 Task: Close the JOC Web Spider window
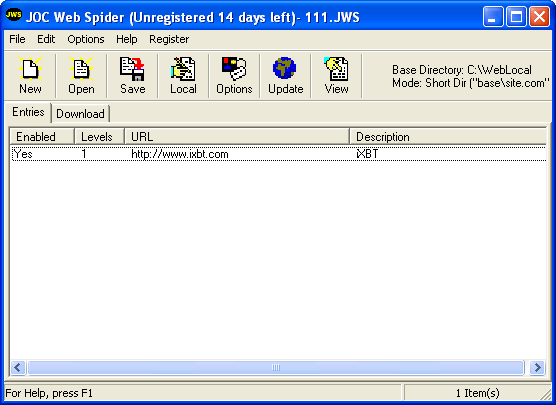tap(539, 17)
